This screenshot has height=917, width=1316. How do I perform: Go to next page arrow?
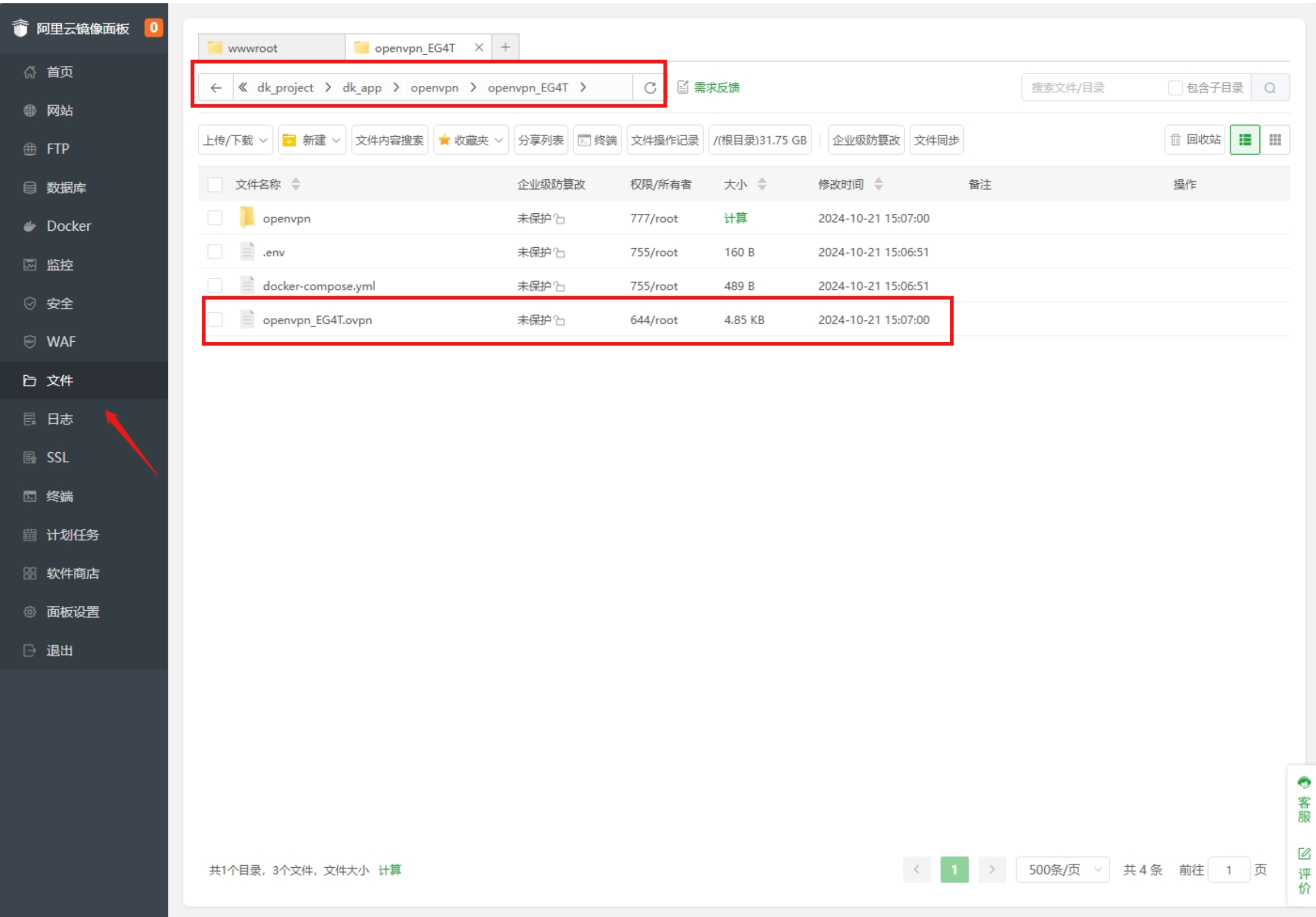point(992,870)
